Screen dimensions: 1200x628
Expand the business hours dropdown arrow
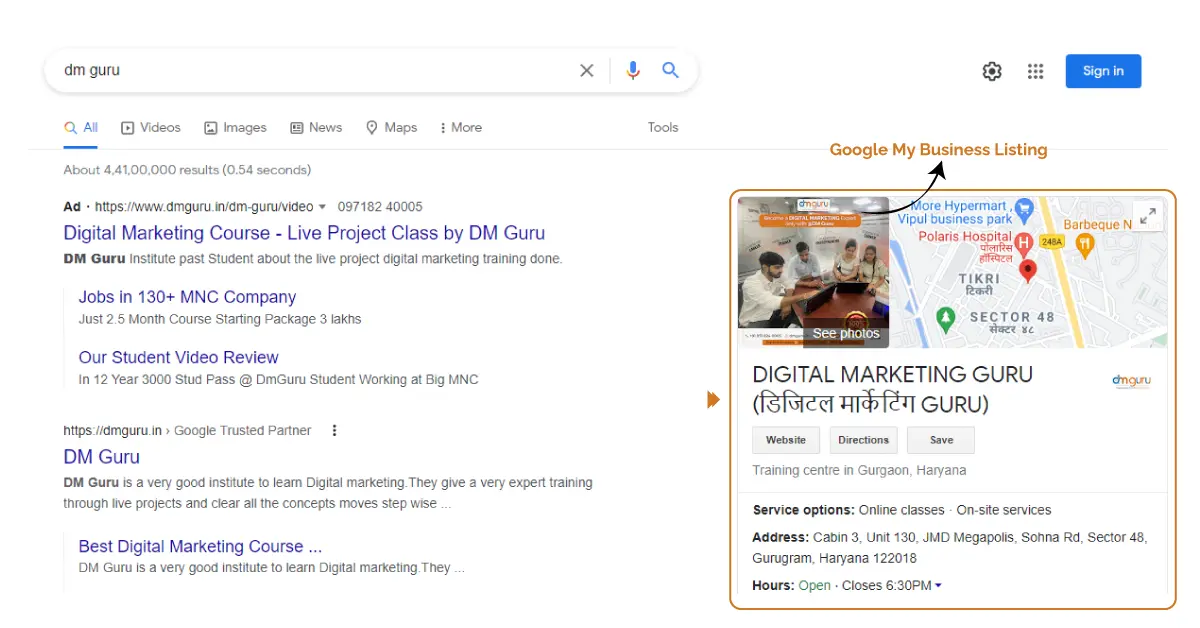(938, 586)
